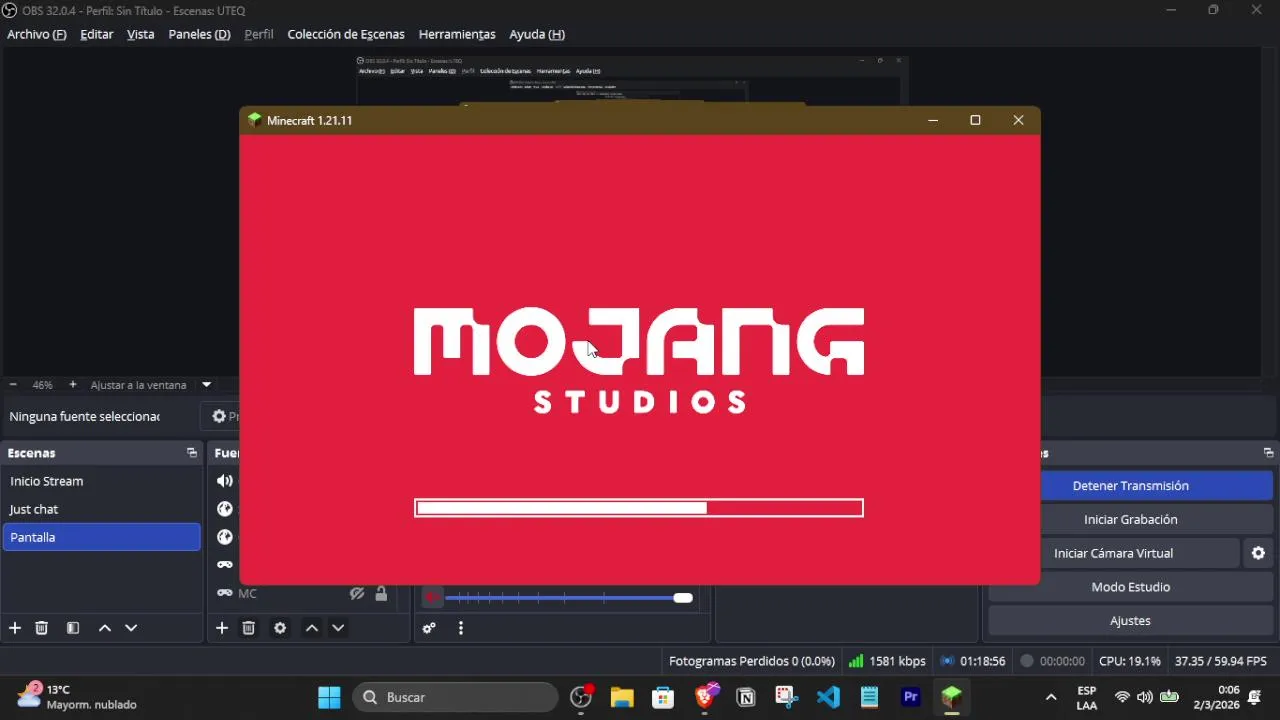Click the Windows taskbar Buscar search box

[x=455, y=697]
